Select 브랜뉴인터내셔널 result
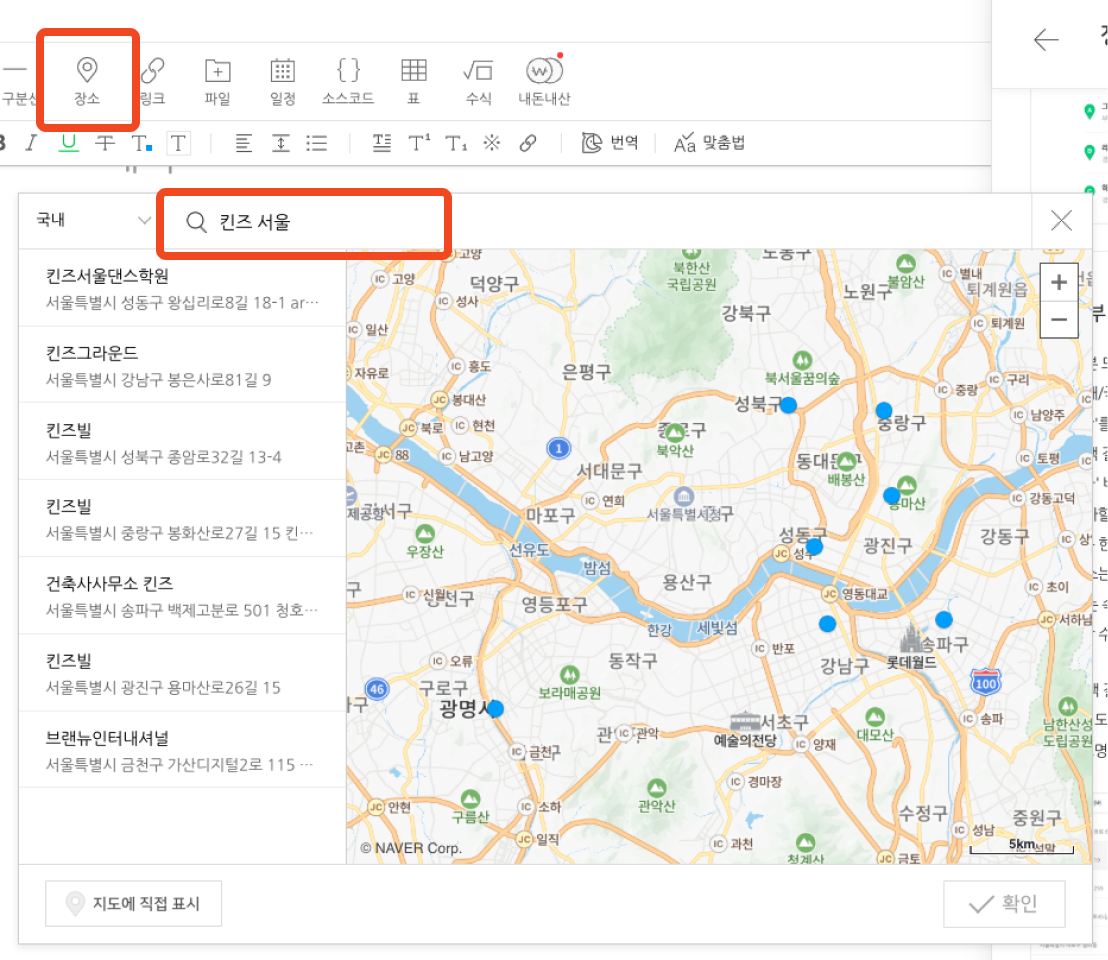 tap(182, 750)
